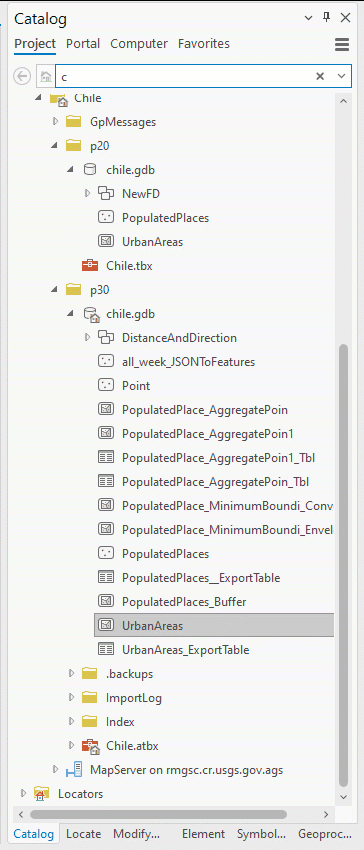Clear the search box with X
This screenshot has height=850, width=364.
point(320,76)
